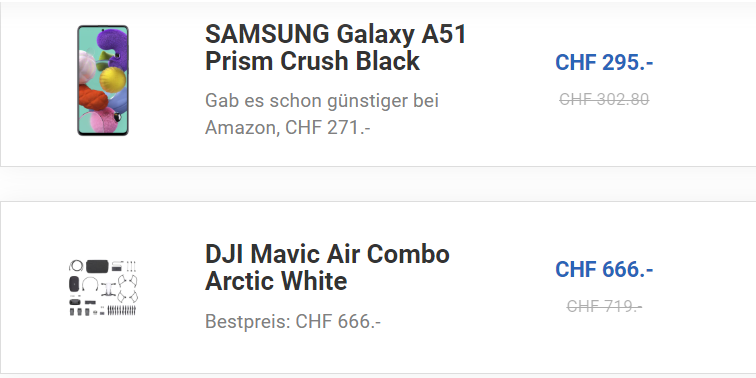Click the row of spare propellers
The height and width of the screenshot is (378, 756).
(122, 310)
